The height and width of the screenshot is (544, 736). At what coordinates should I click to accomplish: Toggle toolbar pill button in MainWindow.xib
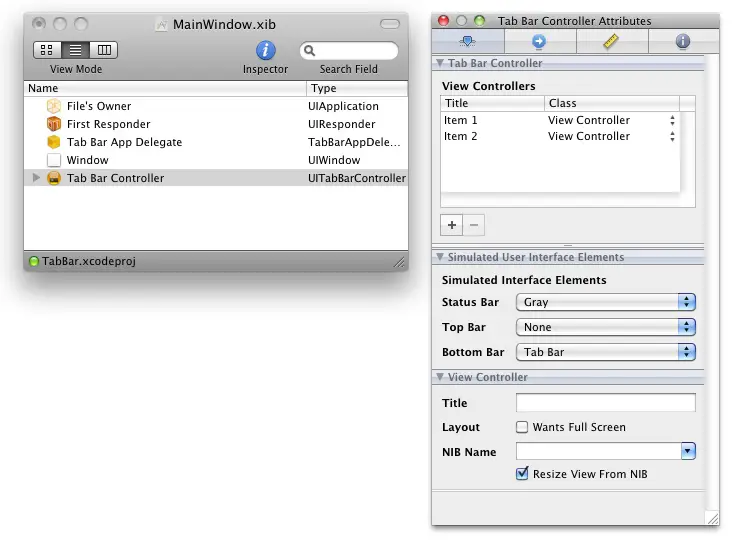coord(390,24)
